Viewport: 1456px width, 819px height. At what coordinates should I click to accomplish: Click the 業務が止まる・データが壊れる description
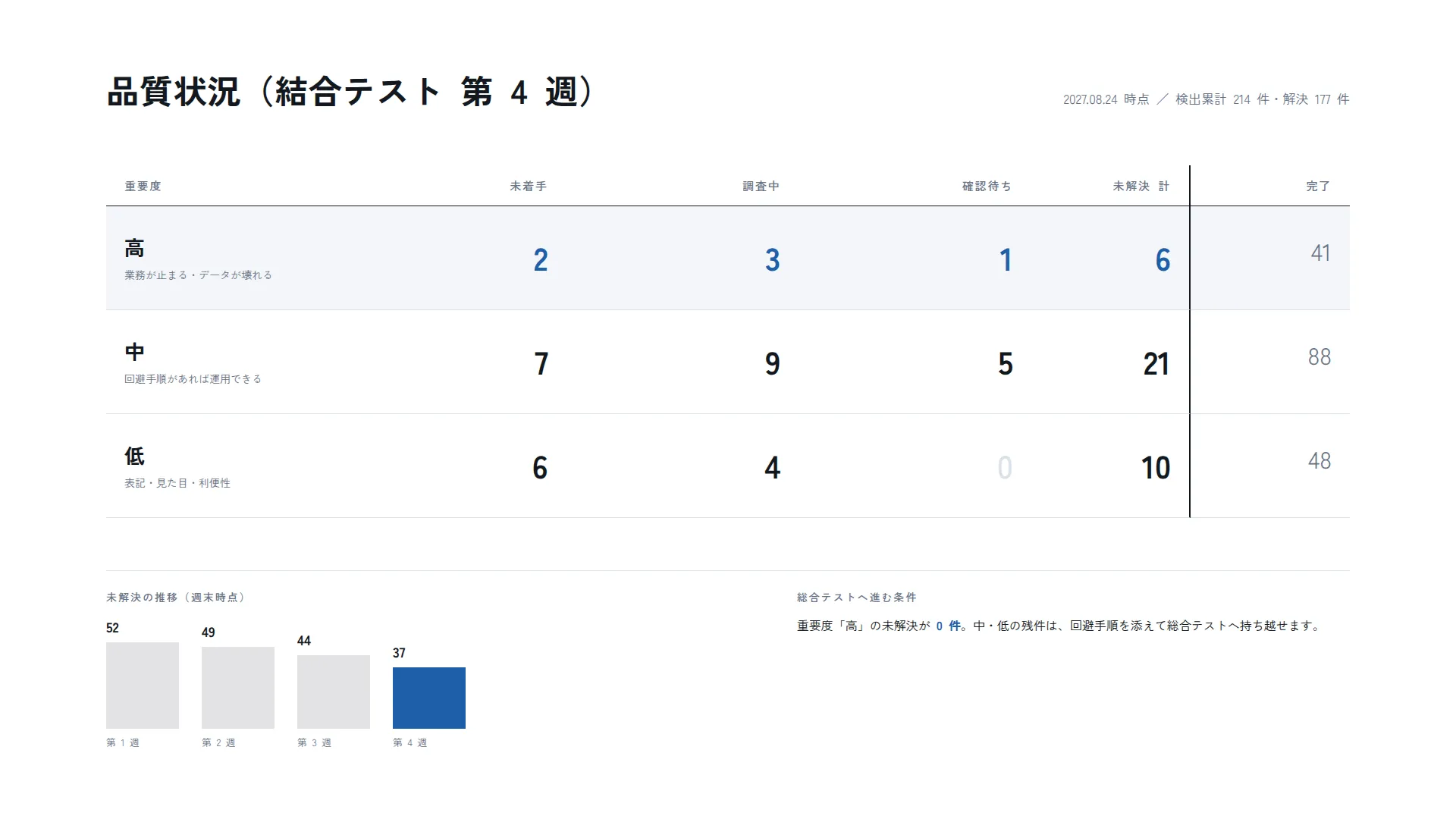[198, 275]
